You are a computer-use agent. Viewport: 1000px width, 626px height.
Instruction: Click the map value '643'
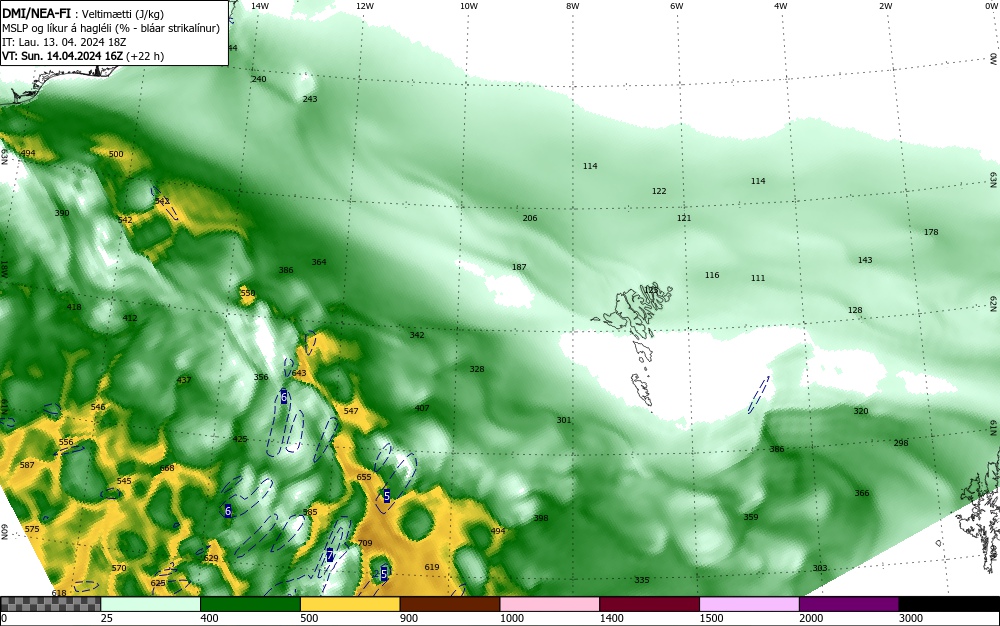pyautogui.click(x=299, y=373)
